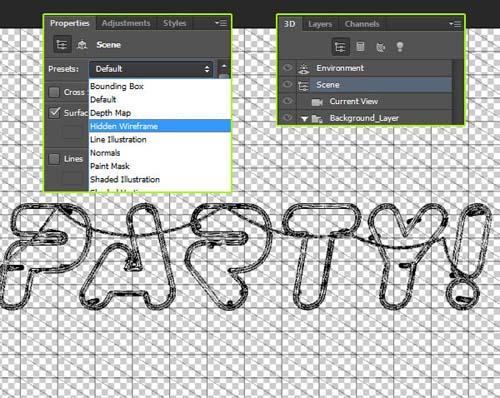This screenshot has height=398, width=500.
Task: Switch to the Layers tab
Action: 320,24
